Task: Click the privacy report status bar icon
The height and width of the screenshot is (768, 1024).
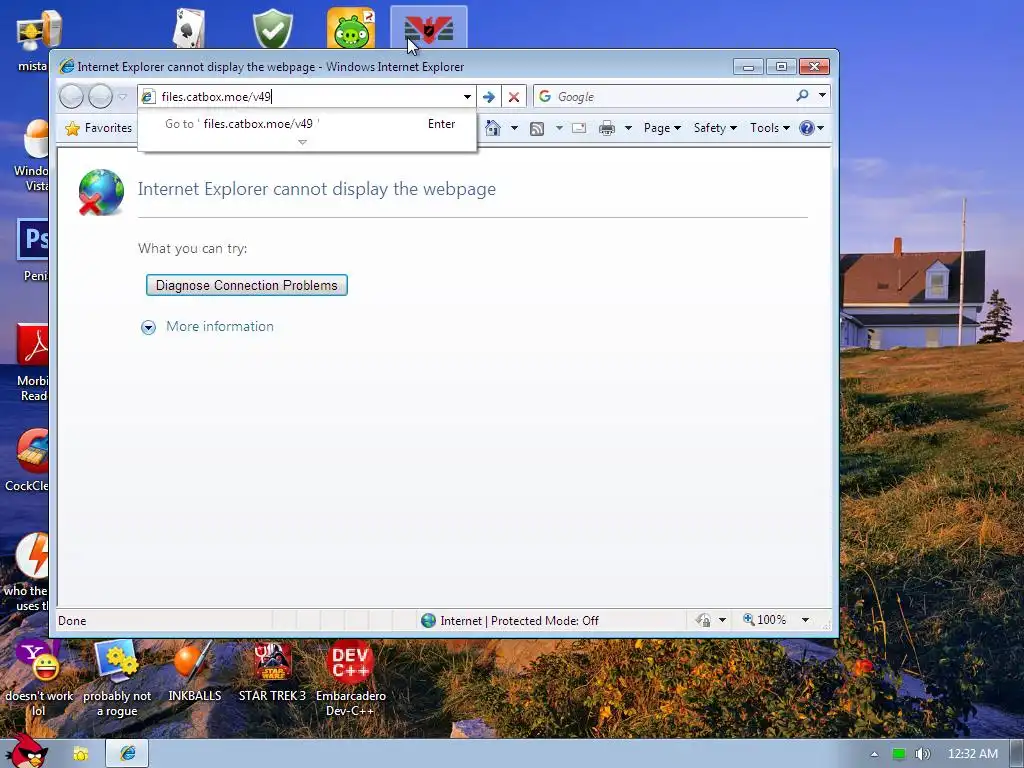Action: pos(703,620)
